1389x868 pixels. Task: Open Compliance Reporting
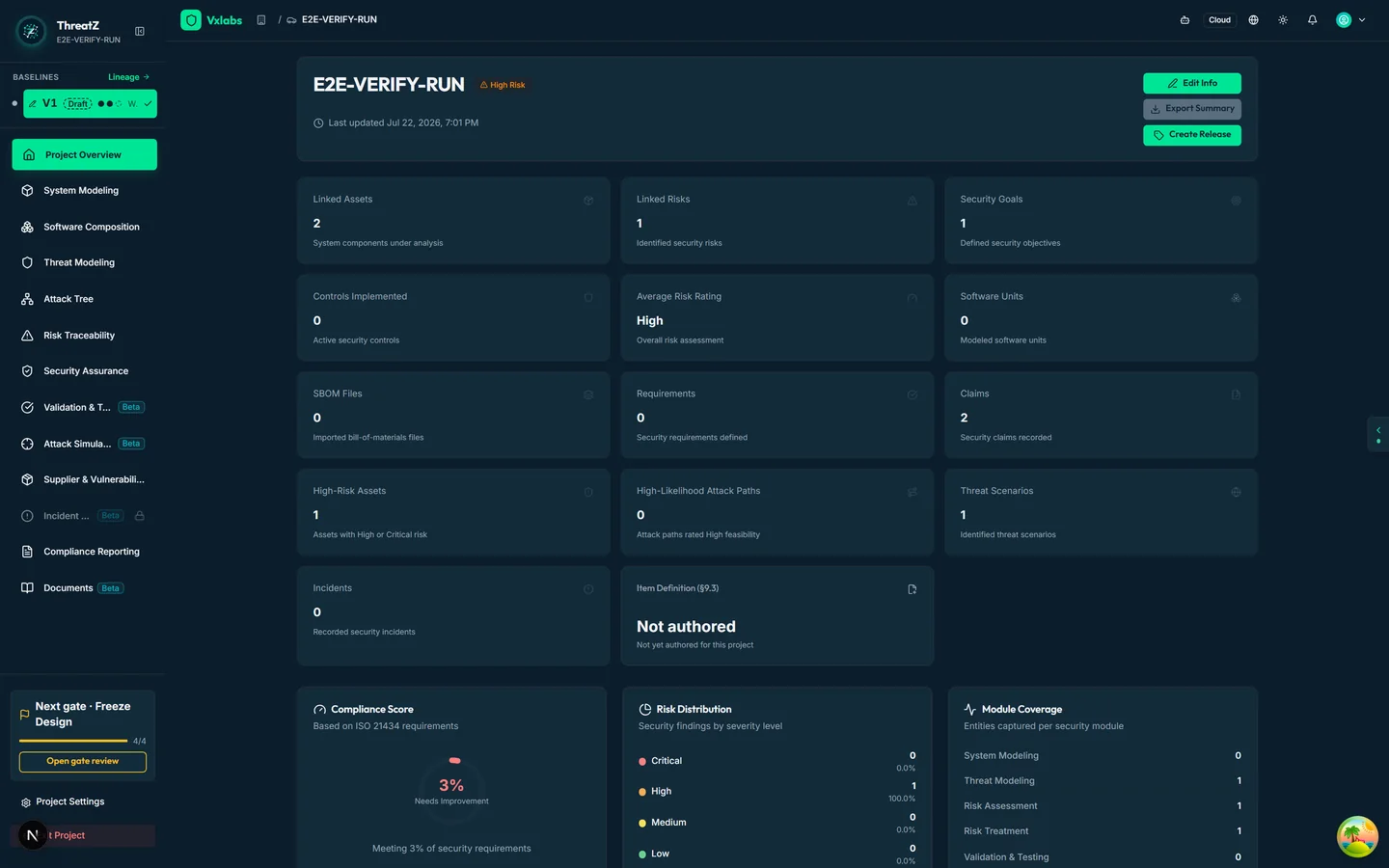85,552
